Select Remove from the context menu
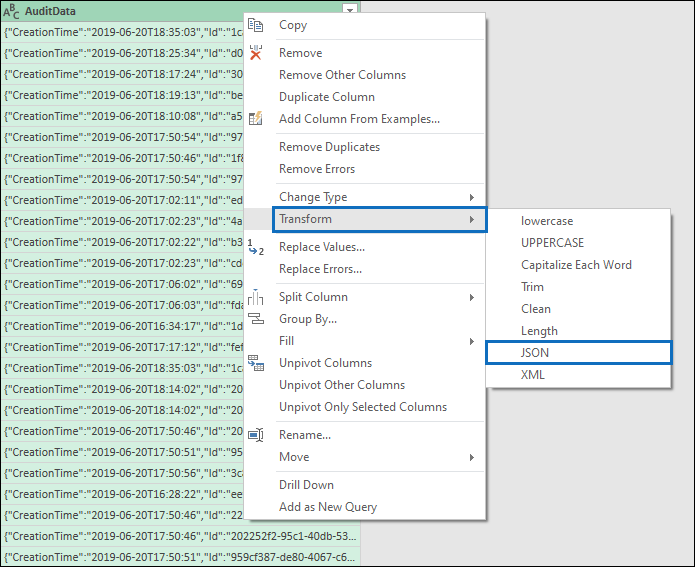The height and width of the screenshot is (567, 695). 364,53
